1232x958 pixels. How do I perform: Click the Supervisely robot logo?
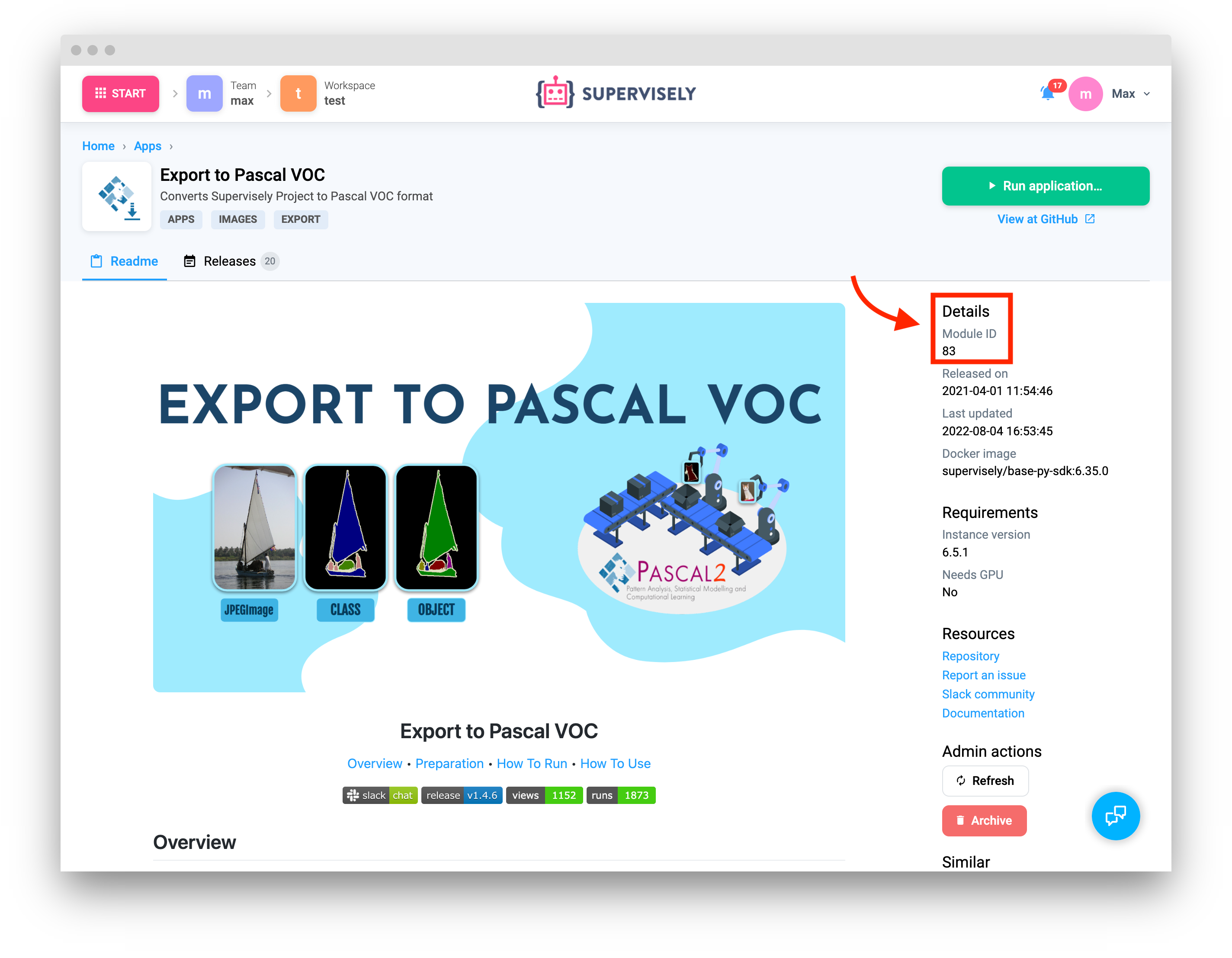coord(555,93)
